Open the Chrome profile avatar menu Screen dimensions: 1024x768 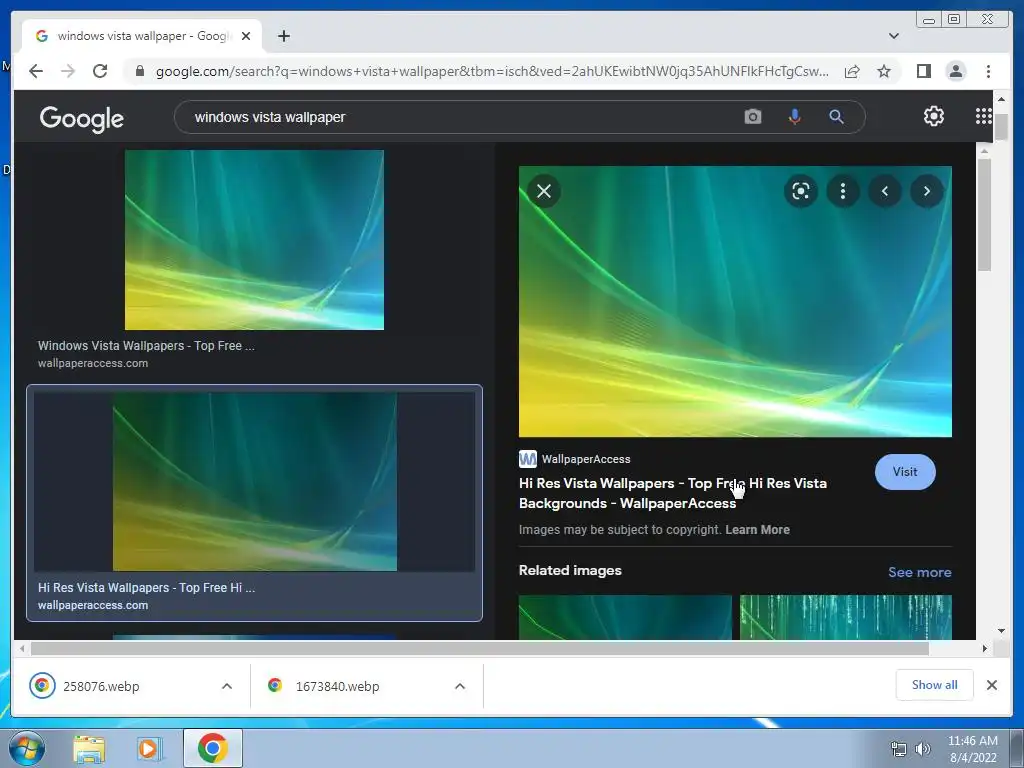[955, 71]
